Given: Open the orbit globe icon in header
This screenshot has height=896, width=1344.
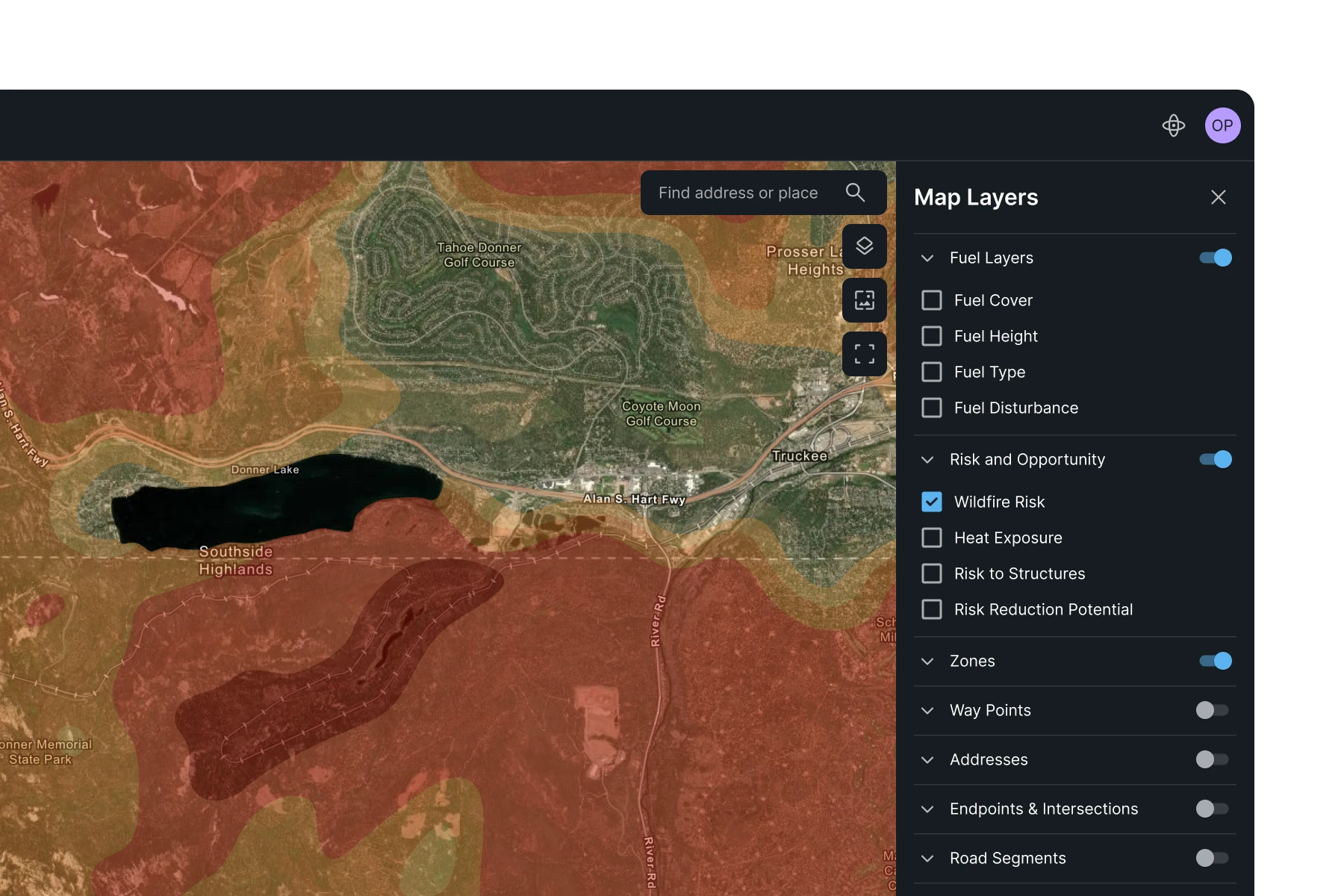Looking at the screenshot, I should point(1174,125).
